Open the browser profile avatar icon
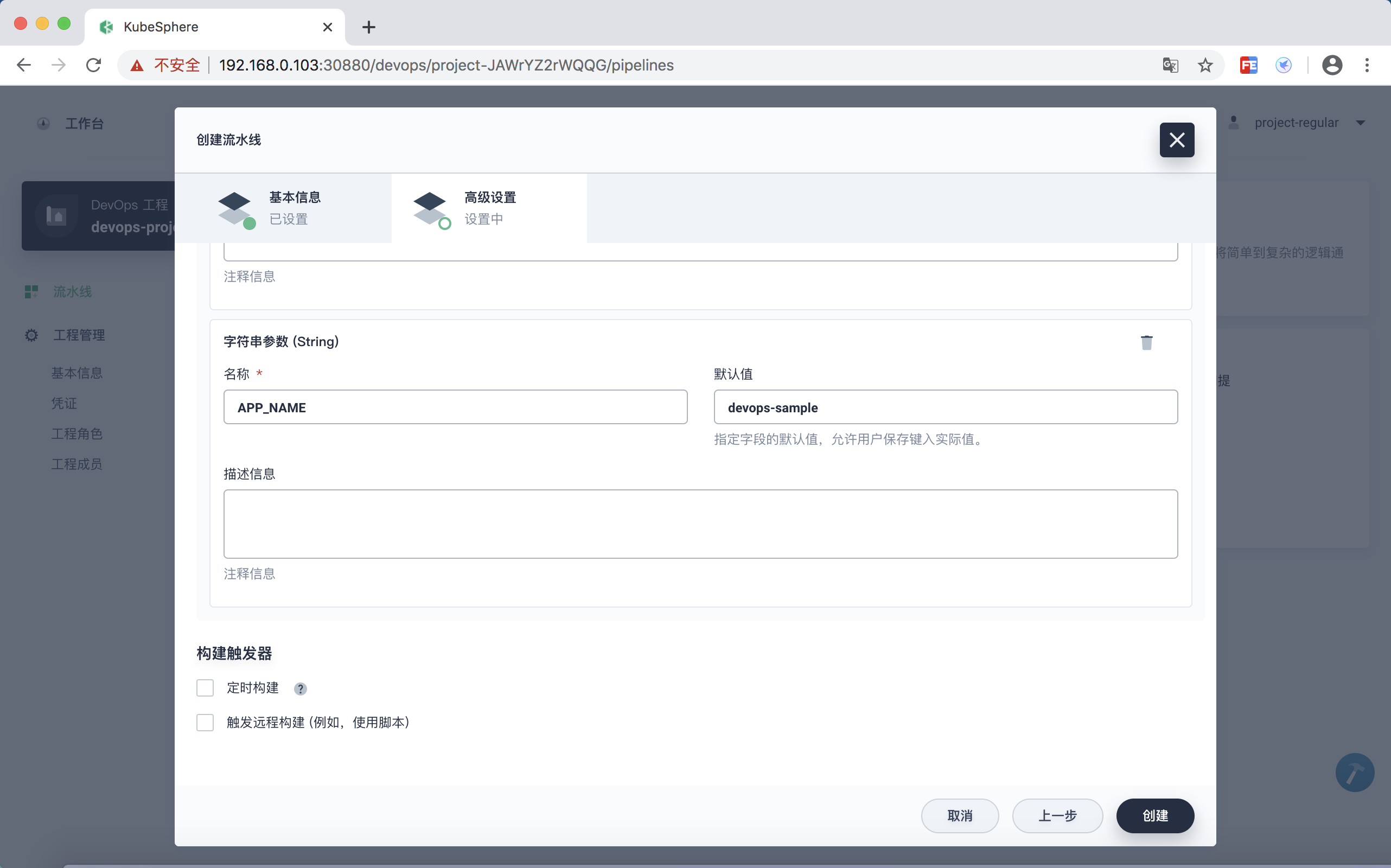Viewport: 1391px width, 868px height. (x=1331, y=66)
